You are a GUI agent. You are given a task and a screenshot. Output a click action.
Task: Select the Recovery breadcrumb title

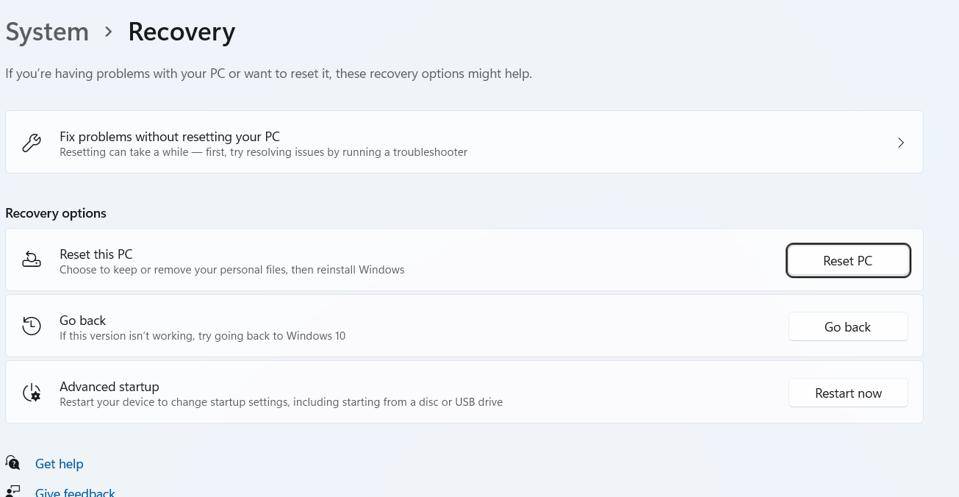pos(181,32)
